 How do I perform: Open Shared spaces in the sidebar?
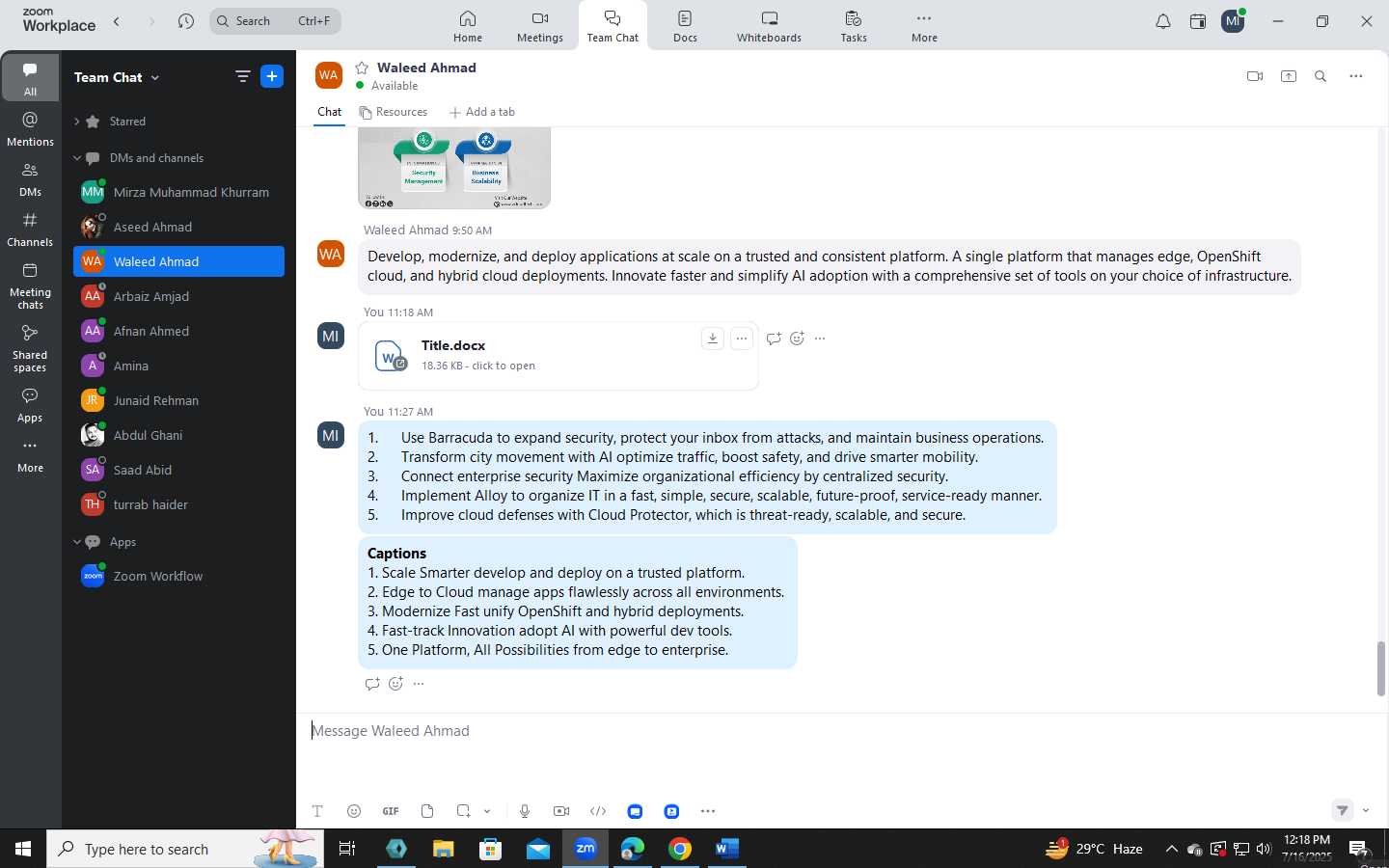click(x=30, y=347)
